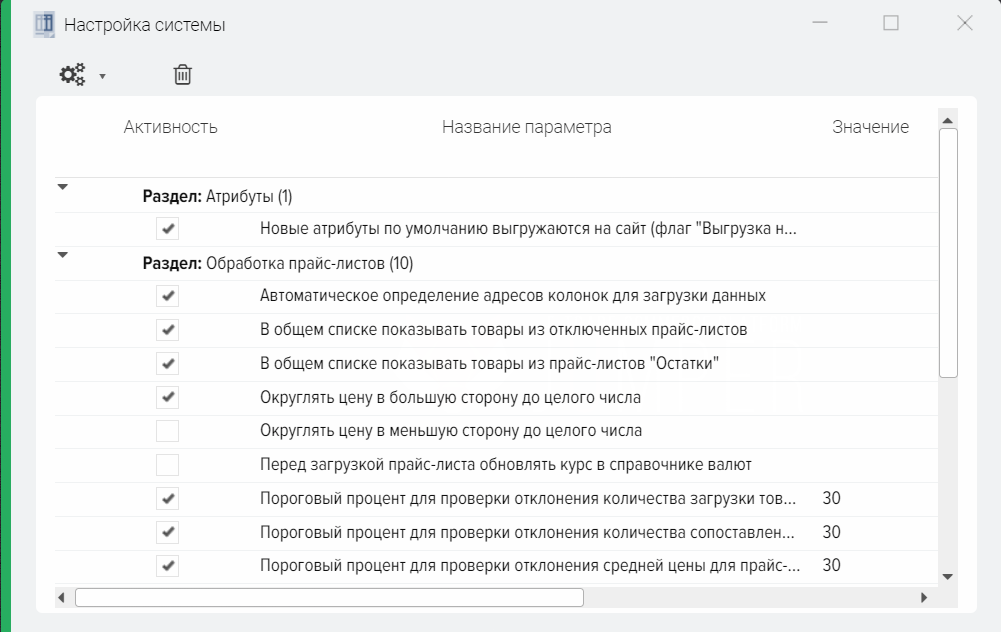Collapse the Атрибуты section
The width and height of the screenshot is (1001, 632).
63,187
